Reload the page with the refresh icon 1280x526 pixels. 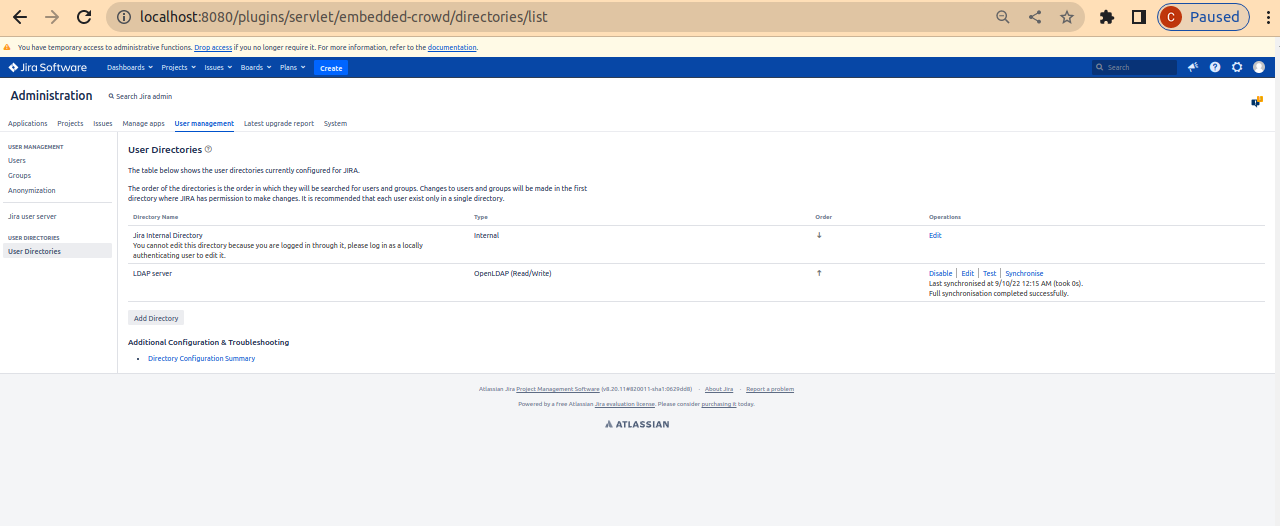[x=84, y=17]
